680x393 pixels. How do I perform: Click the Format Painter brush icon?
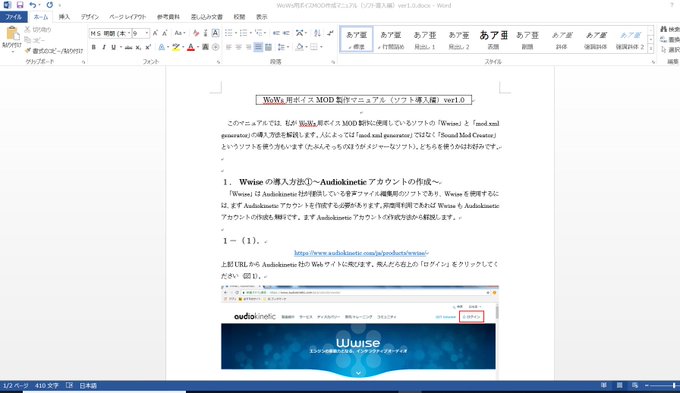pyautogui.click(x=29, y=51)
